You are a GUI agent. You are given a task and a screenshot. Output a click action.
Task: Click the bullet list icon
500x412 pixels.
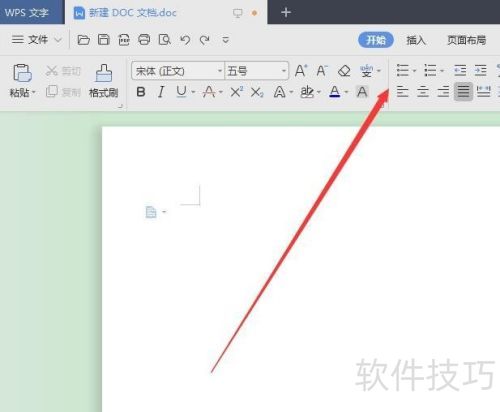tap(403, 71)
